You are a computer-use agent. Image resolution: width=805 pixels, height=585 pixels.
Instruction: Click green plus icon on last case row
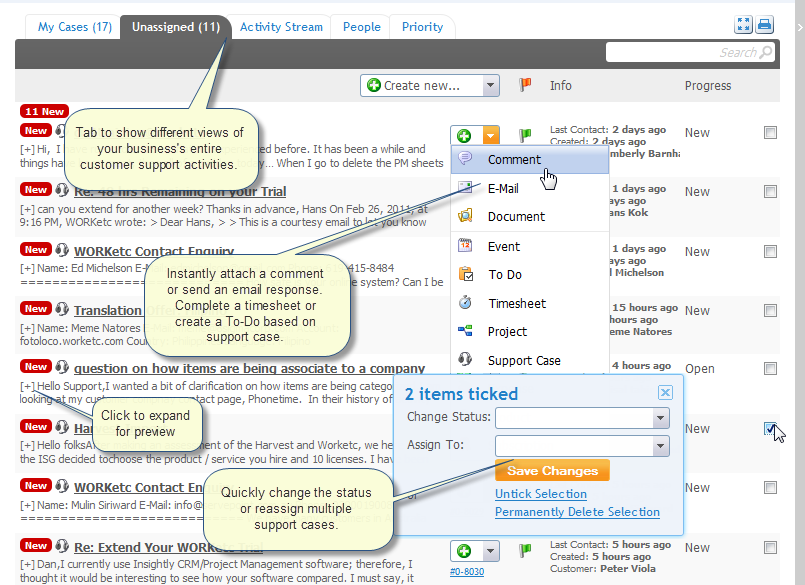point(464,551)
